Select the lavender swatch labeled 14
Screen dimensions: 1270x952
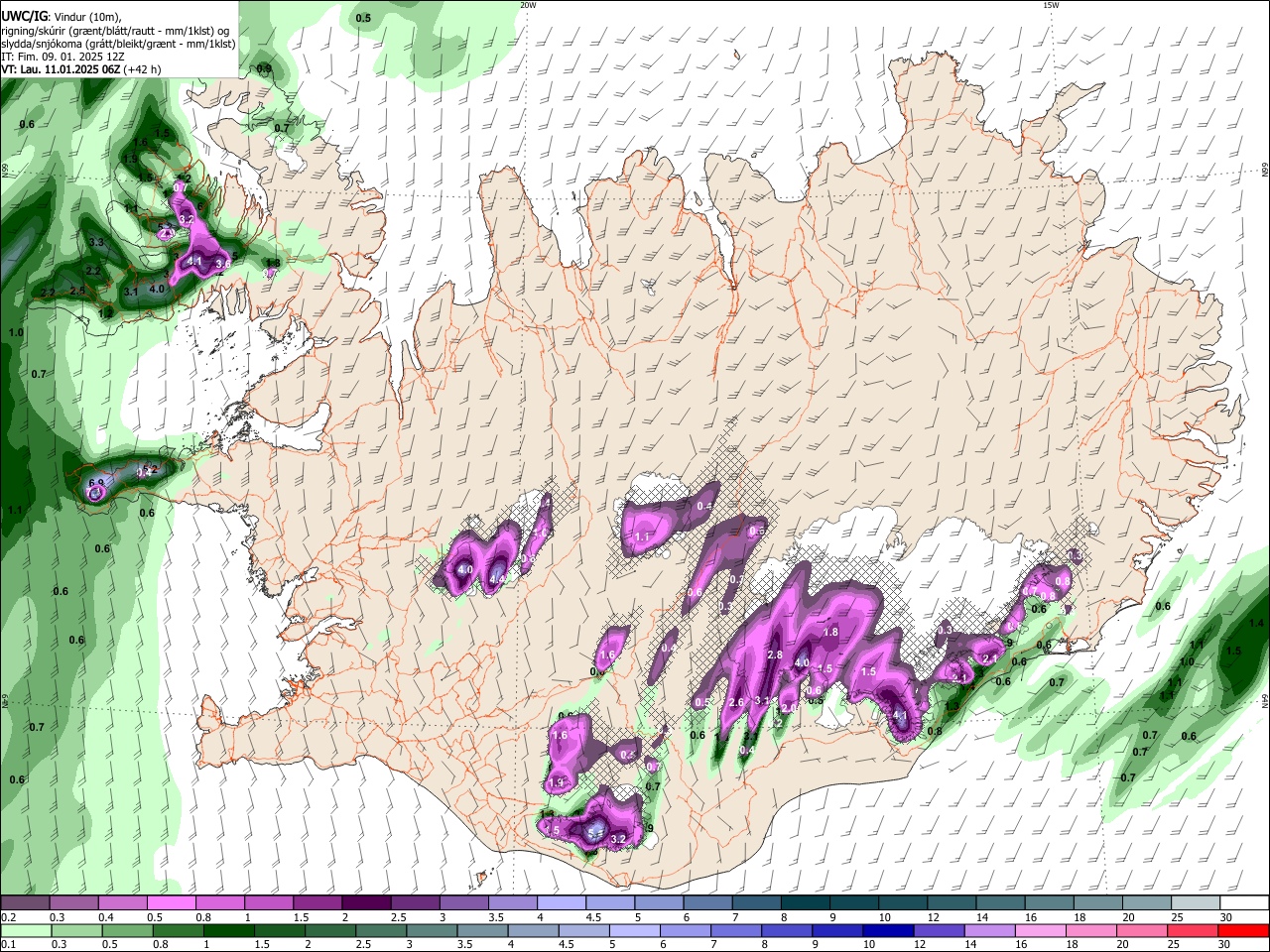coord(989,930)
